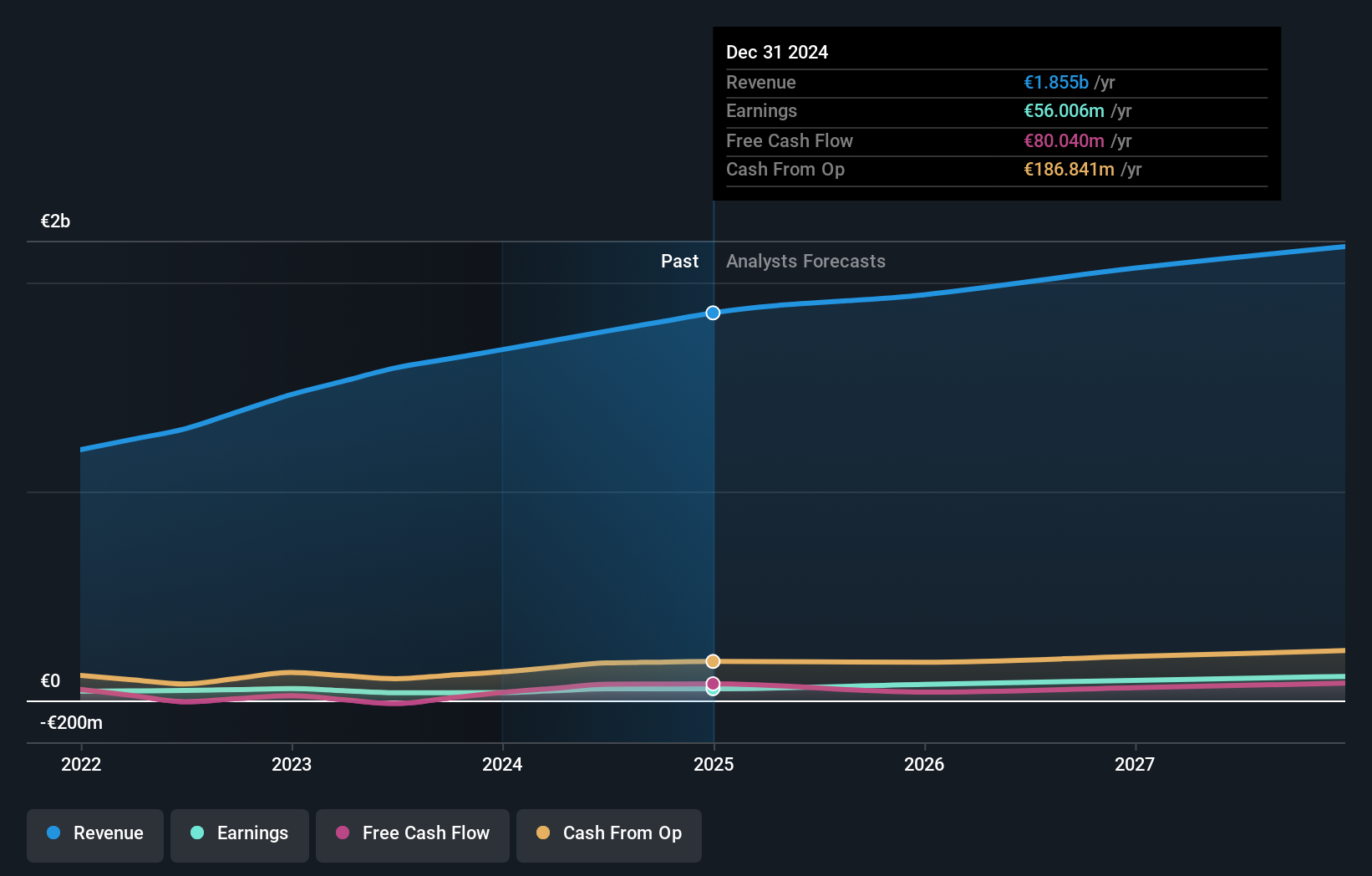Click the €80.040m free cash flow value
This screenshot has width=1372, height=876.
[x=1065, y=140]
